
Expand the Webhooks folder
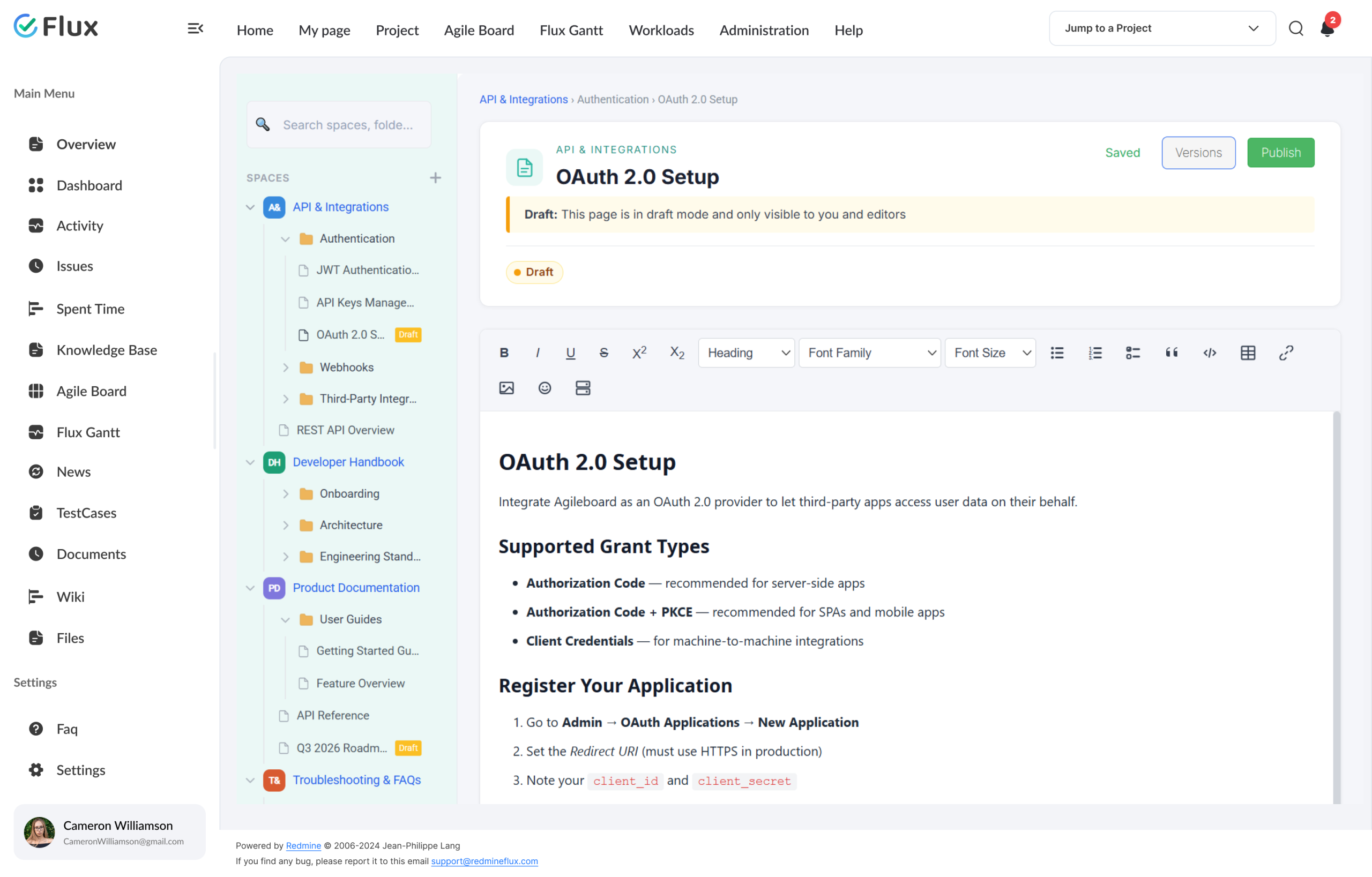286,368
